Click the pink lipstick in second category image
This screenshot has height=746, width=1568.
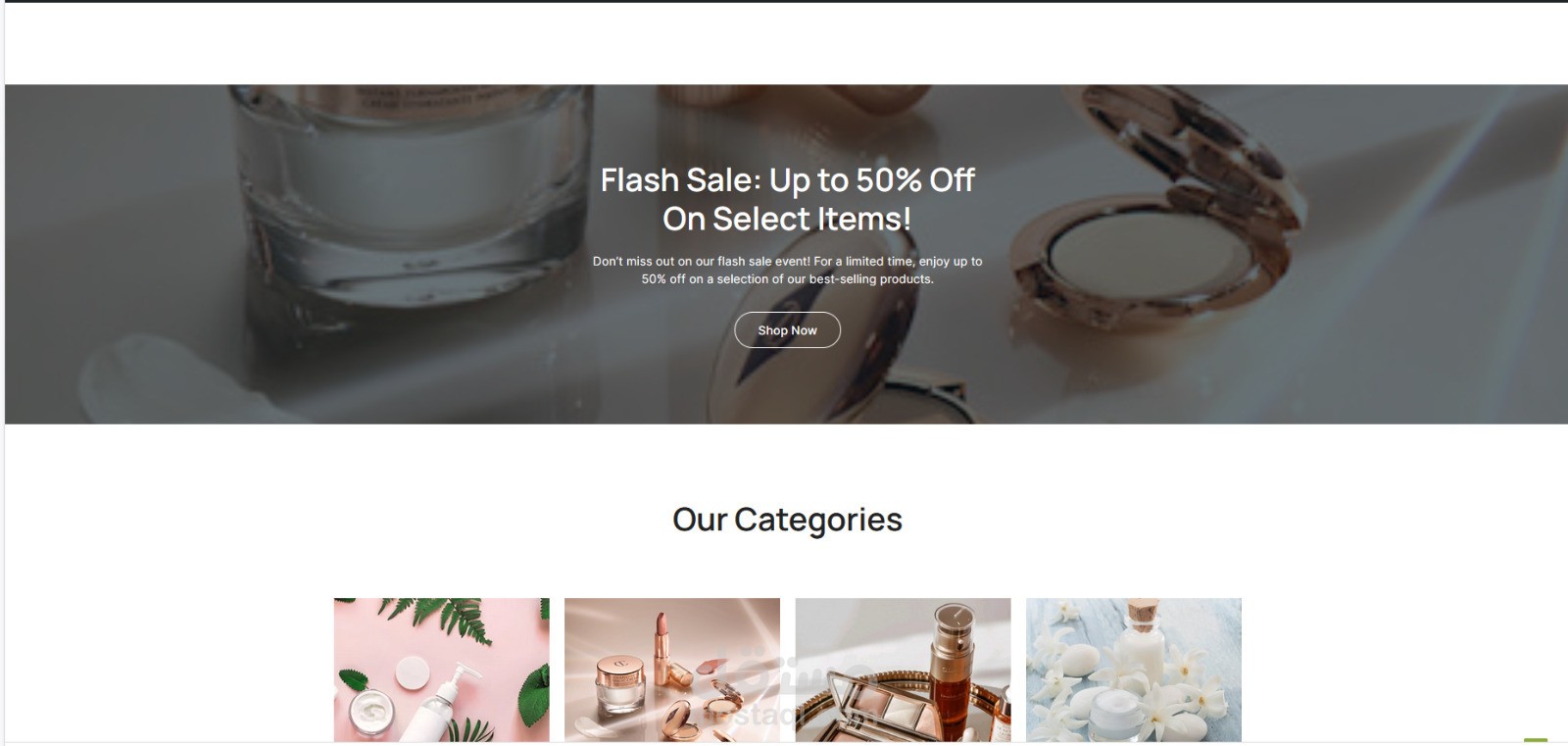(664, 648)
